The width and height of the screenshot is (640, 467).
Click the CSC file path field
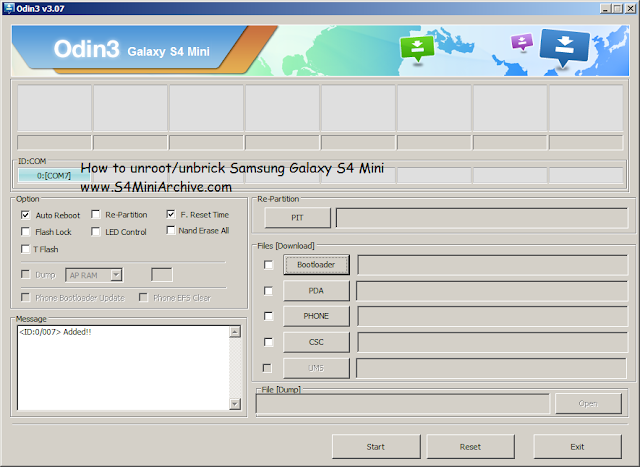pos(492,342)
